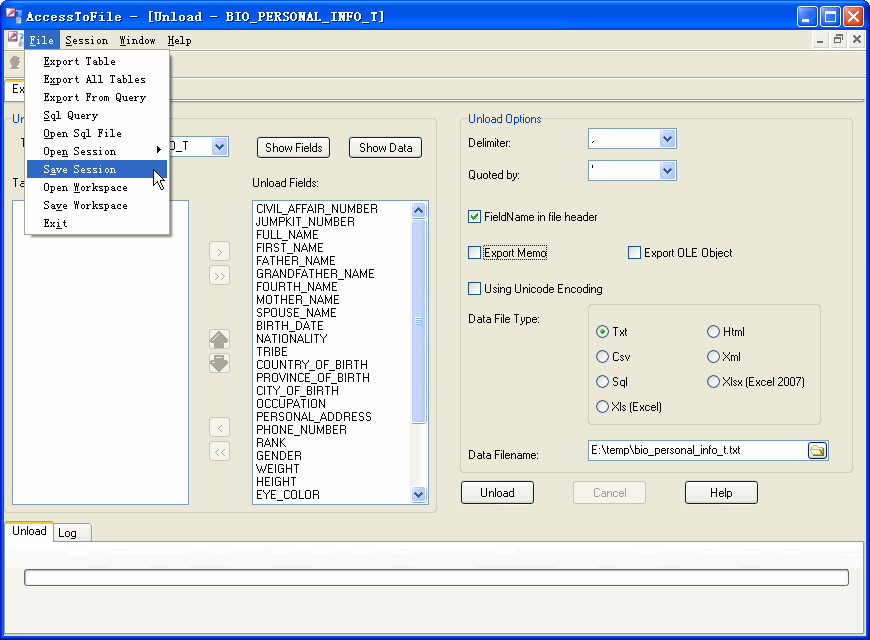Select the Xls (Excel) file type
870x640 pixels.
[x=602, y=406]
